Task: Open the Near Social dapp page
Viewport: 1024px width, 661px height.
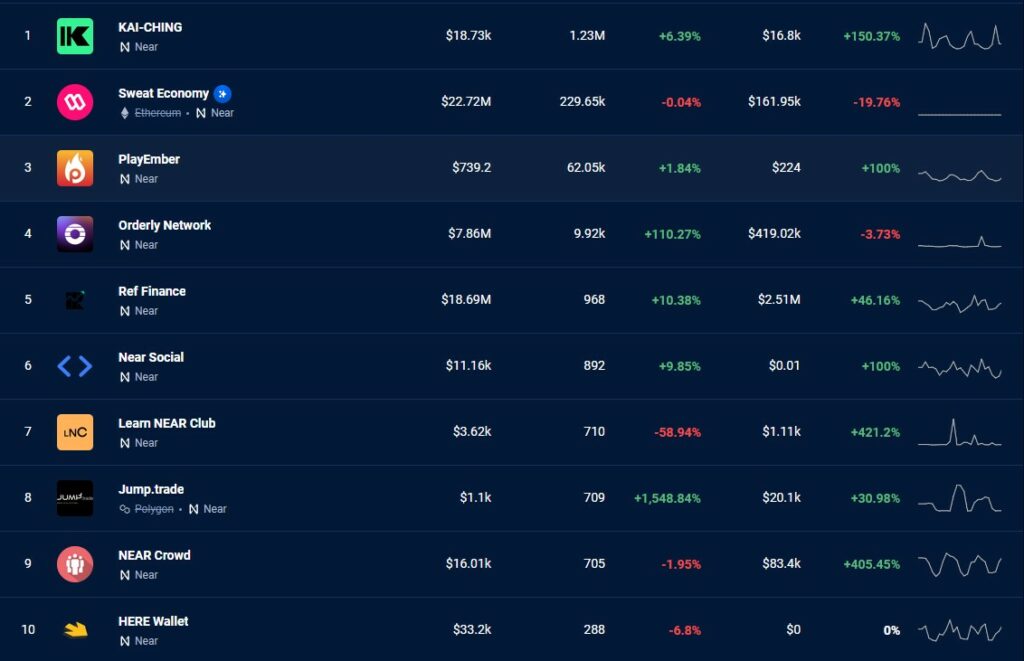Action: 151,357
